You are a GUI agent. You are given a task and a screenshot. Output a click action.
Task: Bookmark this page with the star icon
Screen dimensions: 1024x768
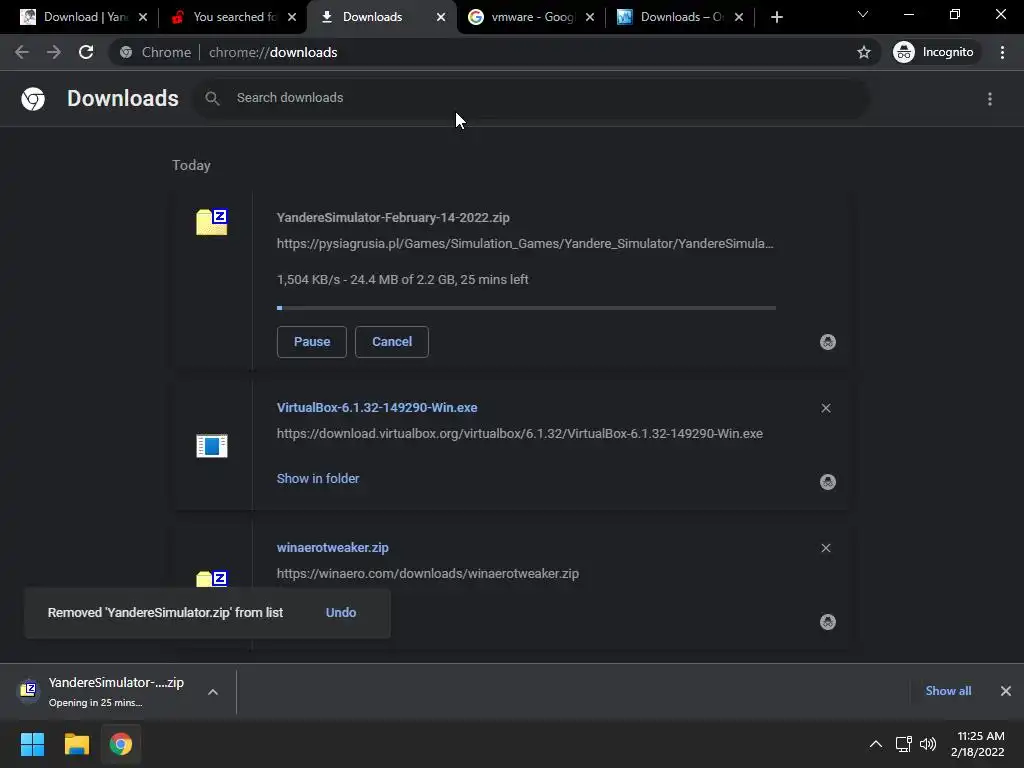point(864,52)
